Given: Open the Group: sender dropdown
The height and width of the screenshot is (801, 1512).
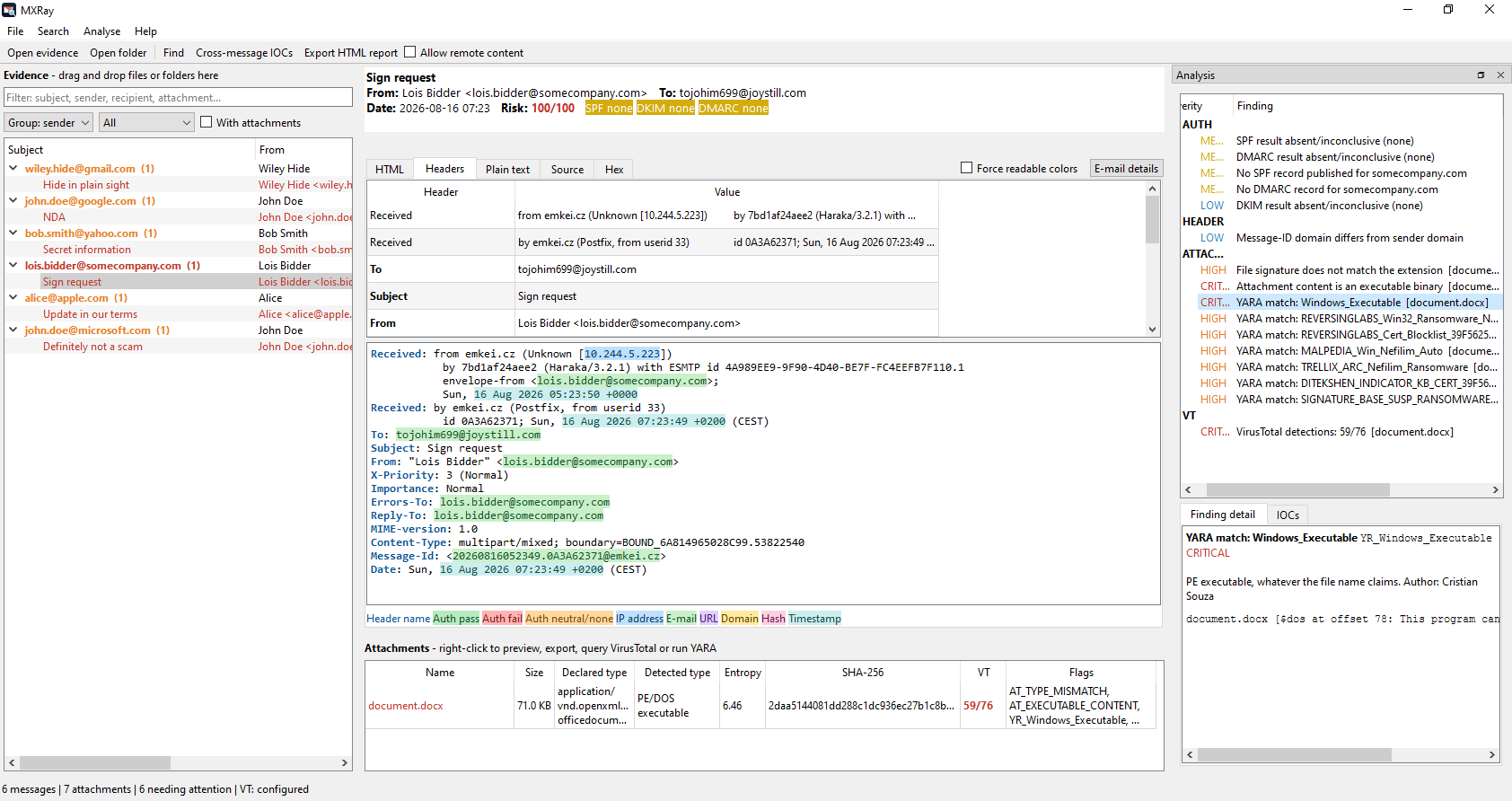Looking at the screenshot, I should (48, 123).
